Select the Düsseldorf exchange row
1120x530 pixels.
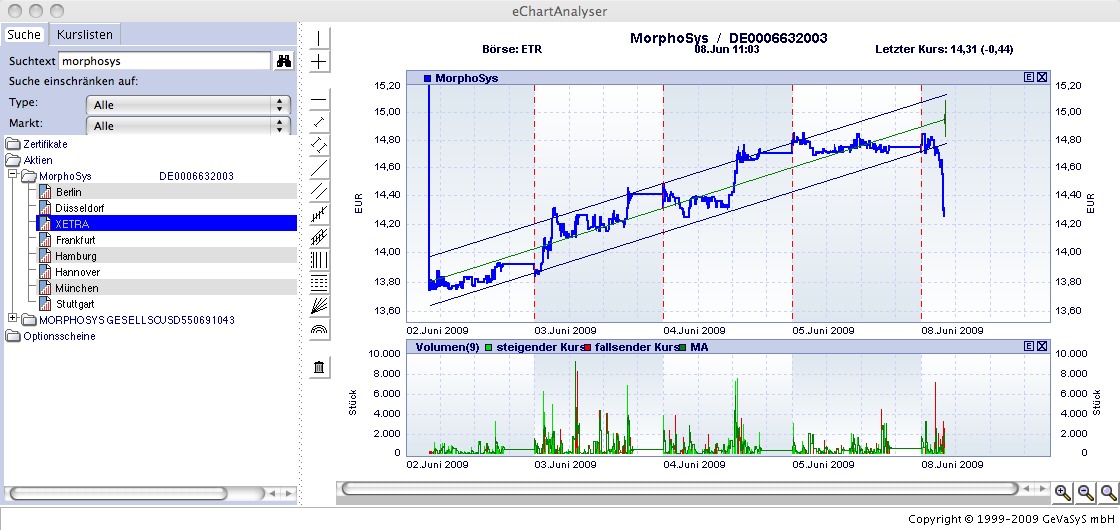click(x=166, y=207)
